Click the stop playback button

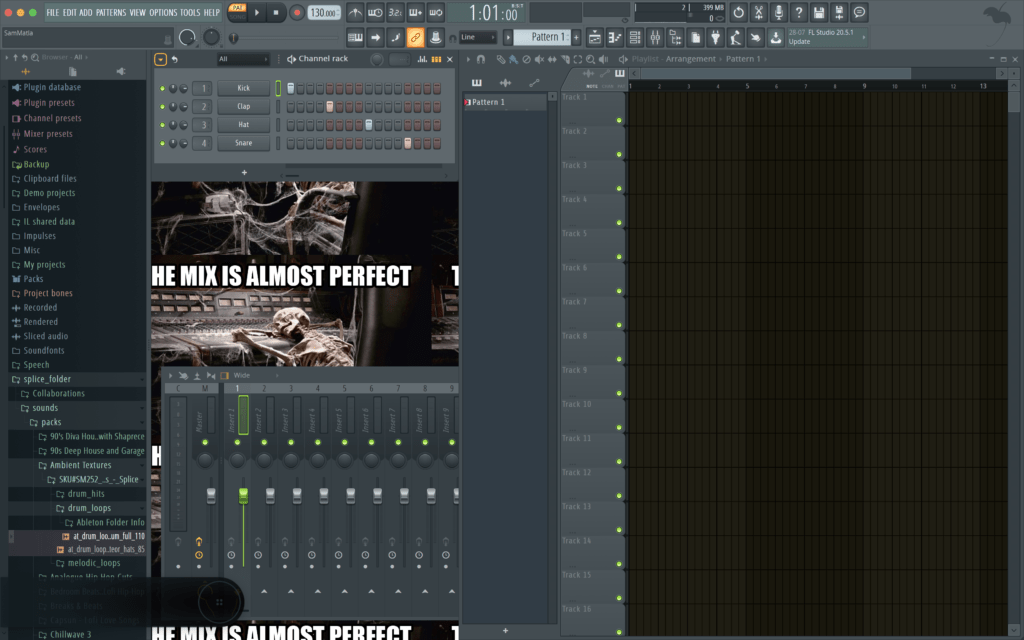(x=276, y=12)
